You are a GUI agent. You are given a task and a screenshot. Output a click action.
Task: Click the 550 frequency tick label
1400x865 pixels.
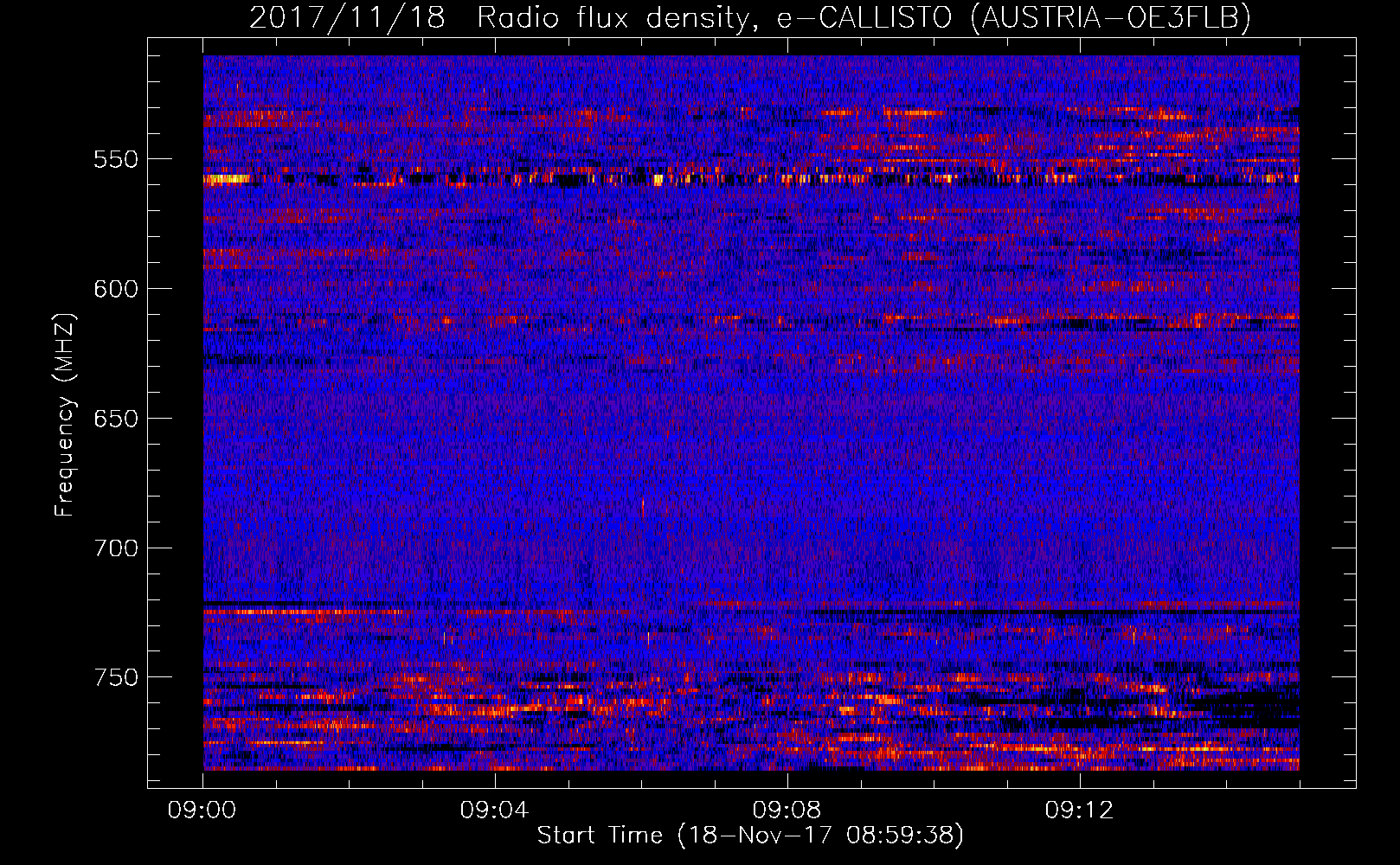(x=116, y=159)
